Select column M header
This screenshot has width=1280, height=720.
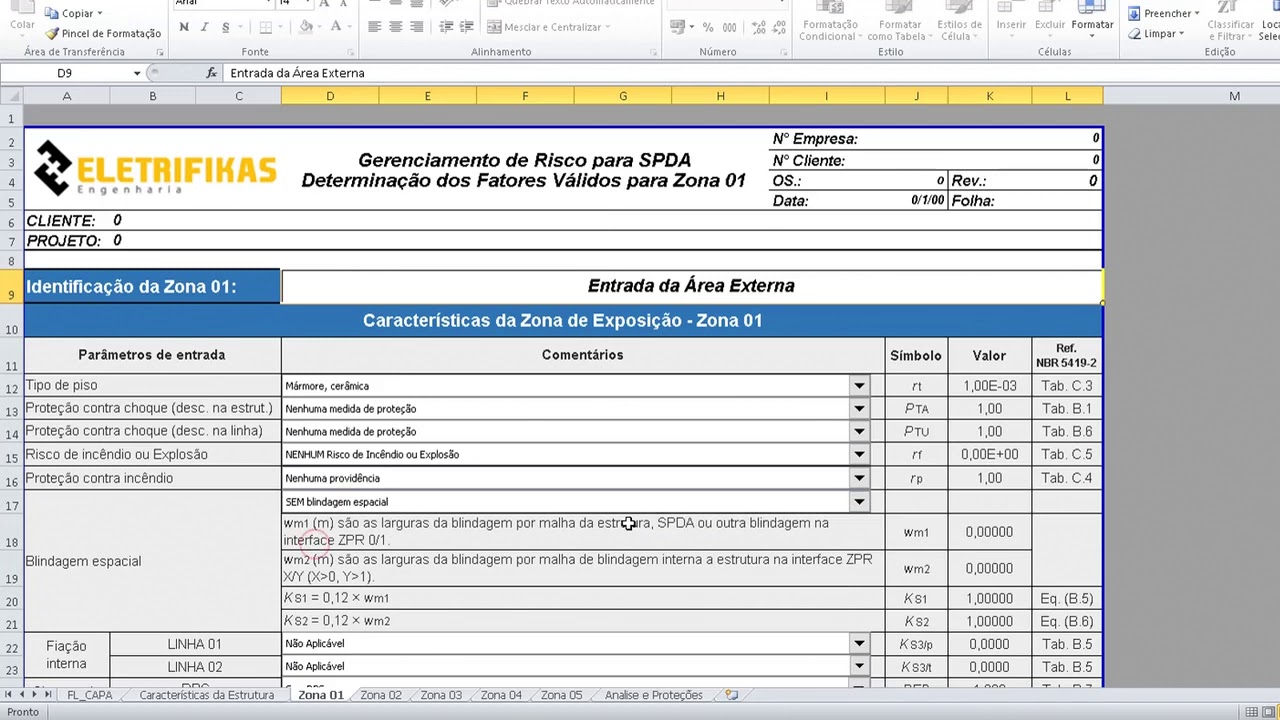point(1234,96)
